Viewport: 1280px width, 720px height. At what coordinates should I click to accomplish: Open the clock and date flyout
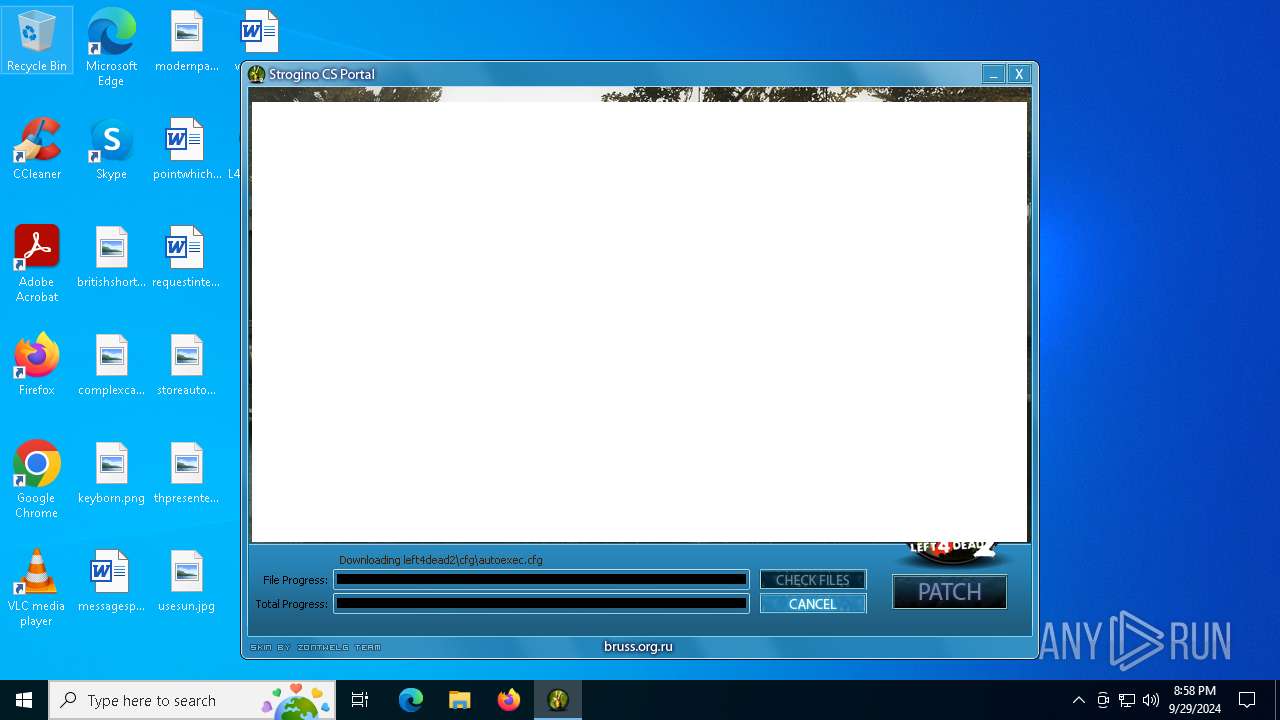click(x=1194, y=700)
